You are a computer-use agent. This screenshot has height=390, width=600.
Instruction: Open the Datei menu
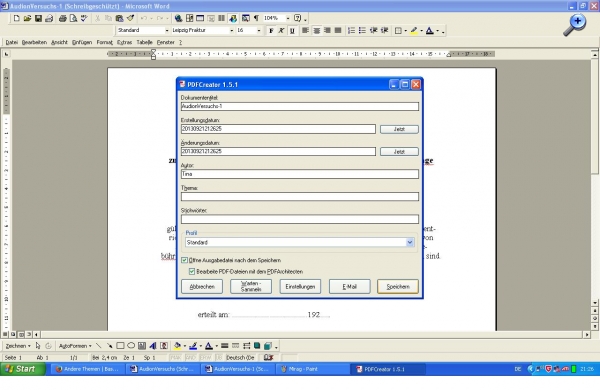click(x=11, y=42)
